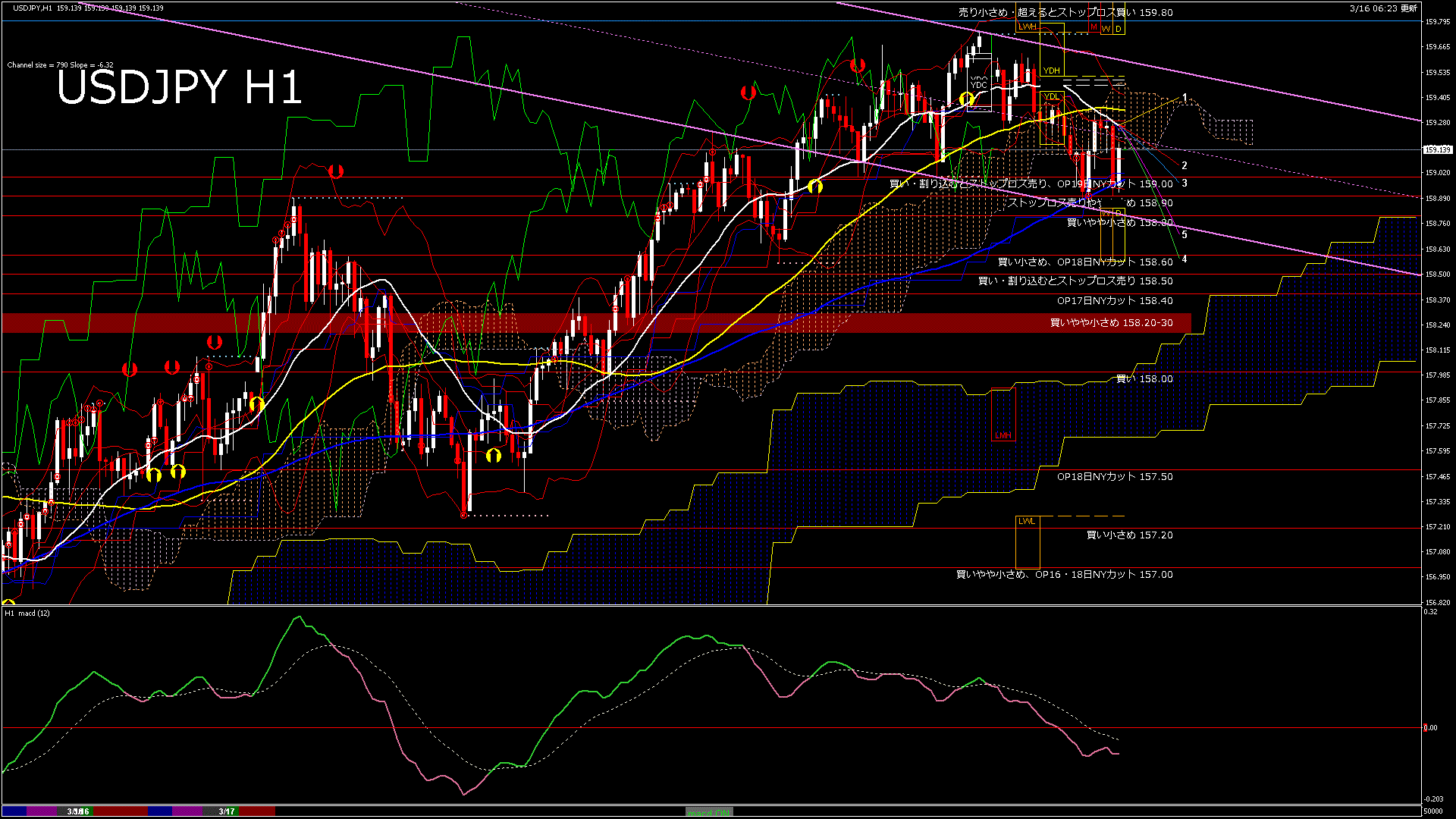The image size is (1456, 819).
Task: Click the yellow YDH marker label
Action: [x=1051, y=71]
